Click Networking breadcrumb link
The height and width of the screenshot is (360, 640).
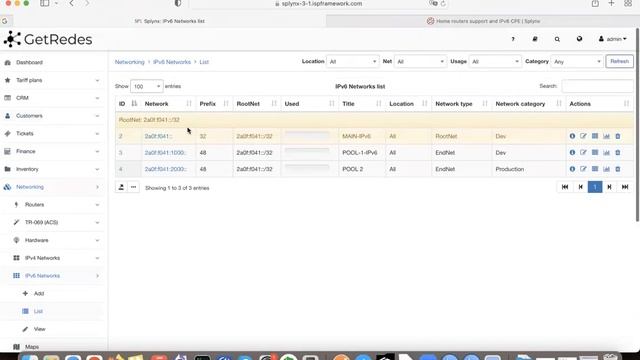click(130, 62)
